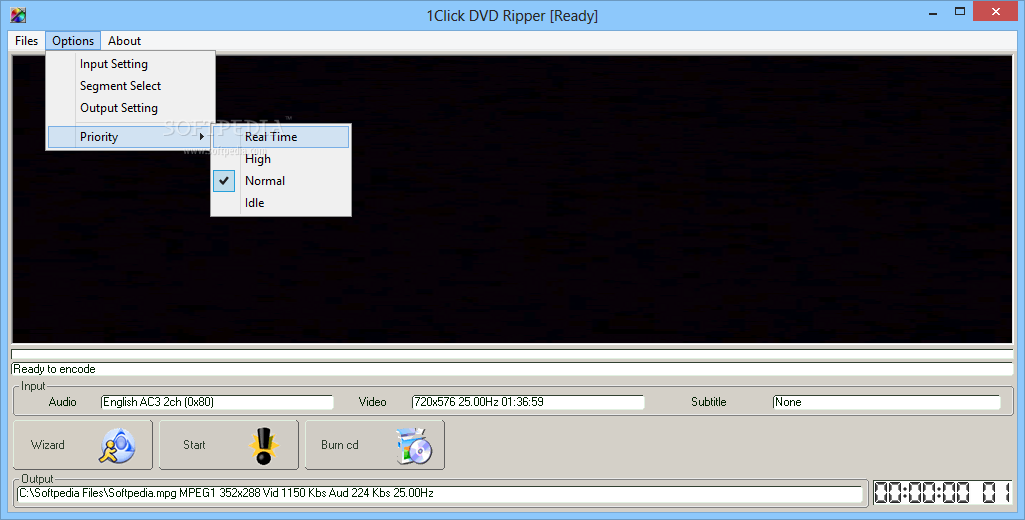The width and height of the screenshot is (1025, 520).
Task: Click the 1Click DVD Ripper title bar icon
Action: click(18, 15)
